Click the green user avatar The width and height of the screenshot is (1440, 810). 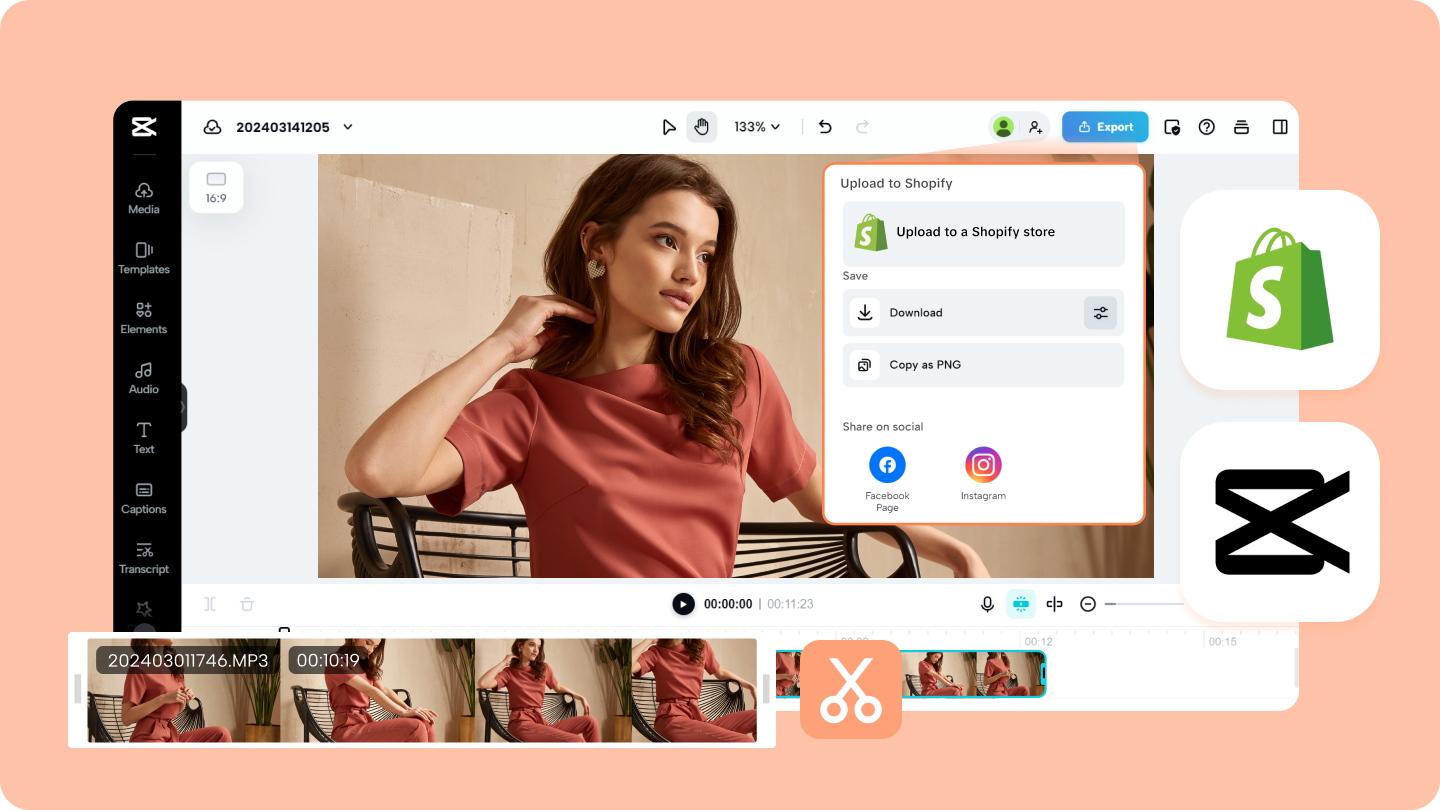pos(1003,127)
